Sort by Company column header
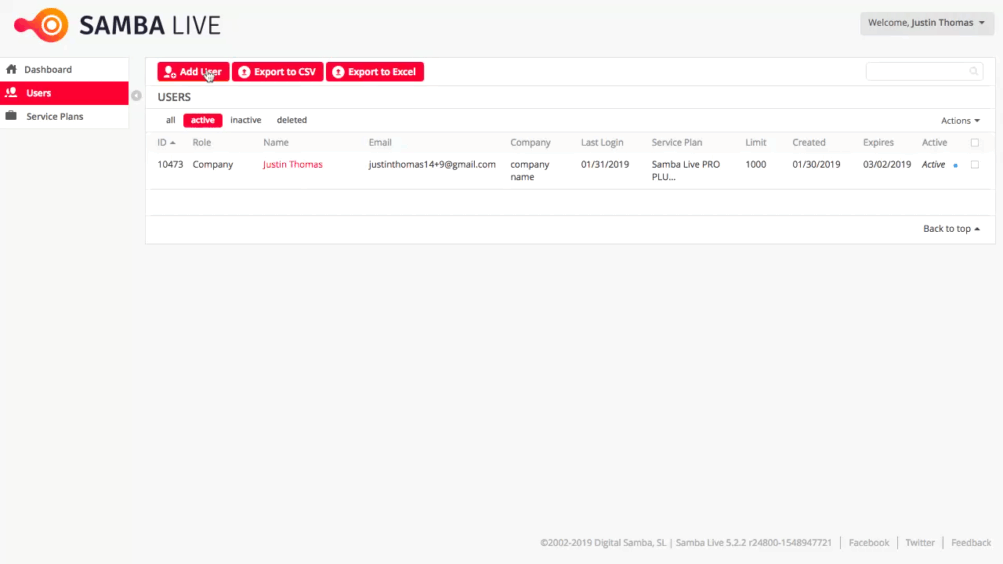Image resolution: width=1003 pixels, height=564 pixels. tap(530, 143)
